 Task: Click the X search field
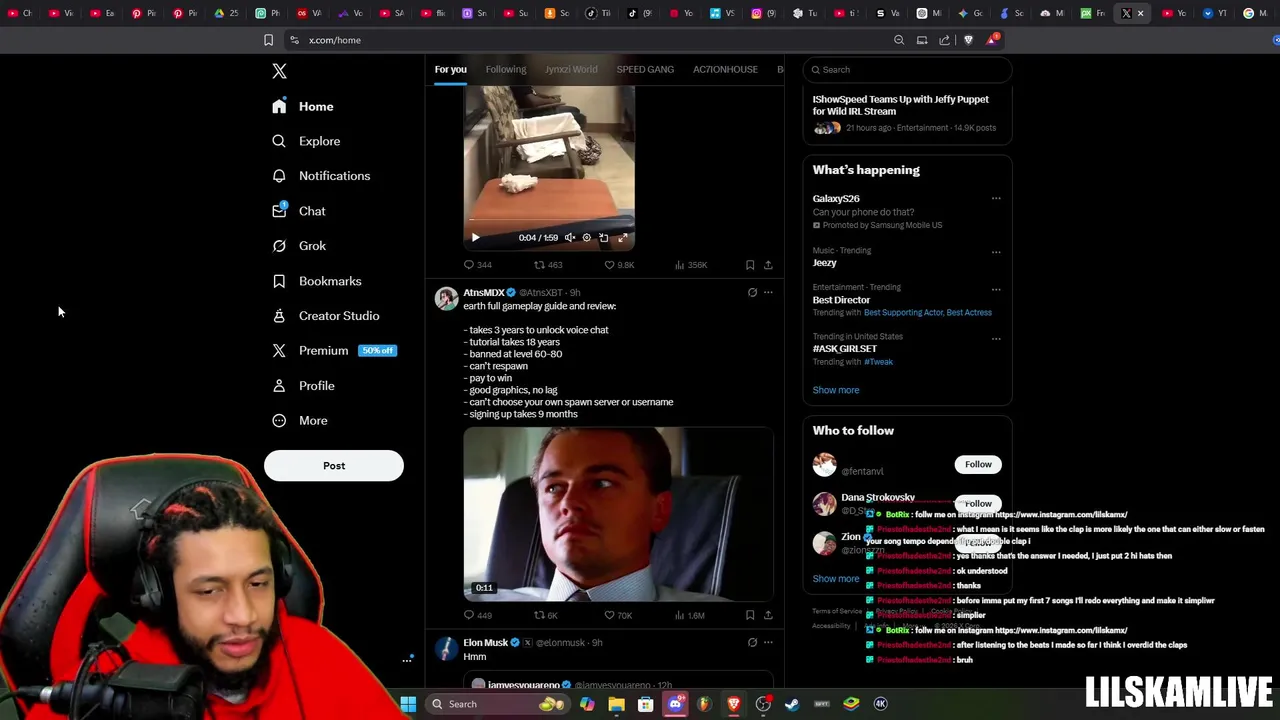(x=907, y=70)
